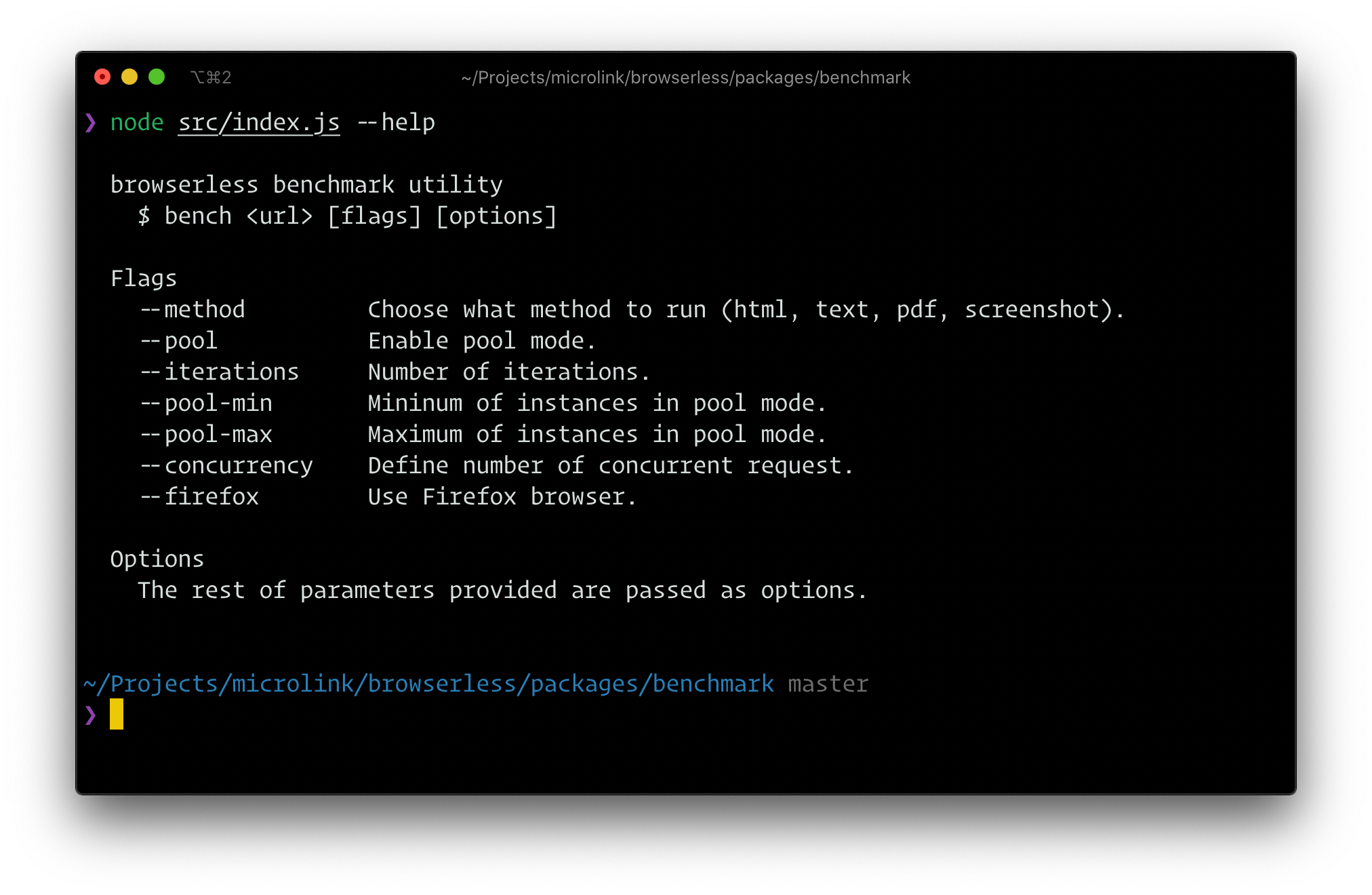Click the --pool-max flag text

click(x=206, y=435)
